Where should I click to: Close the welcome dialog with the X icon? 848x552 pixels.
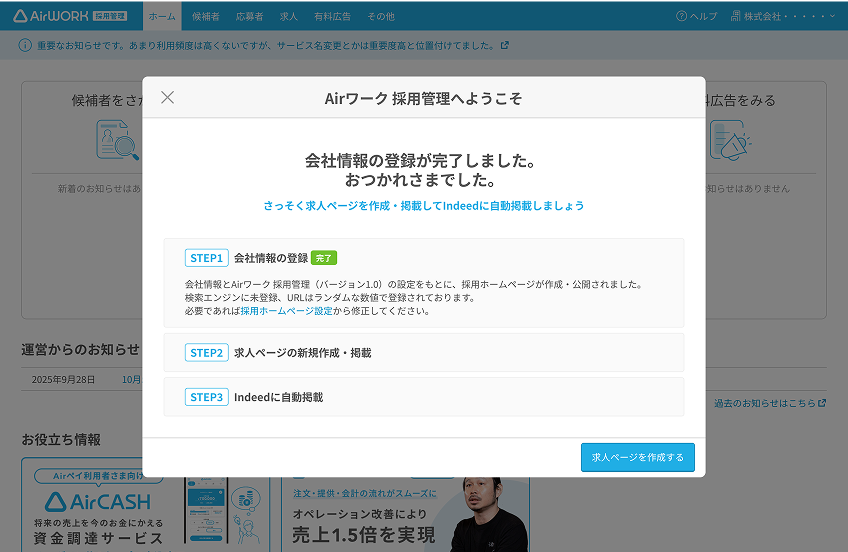click(x=167, y=97)
